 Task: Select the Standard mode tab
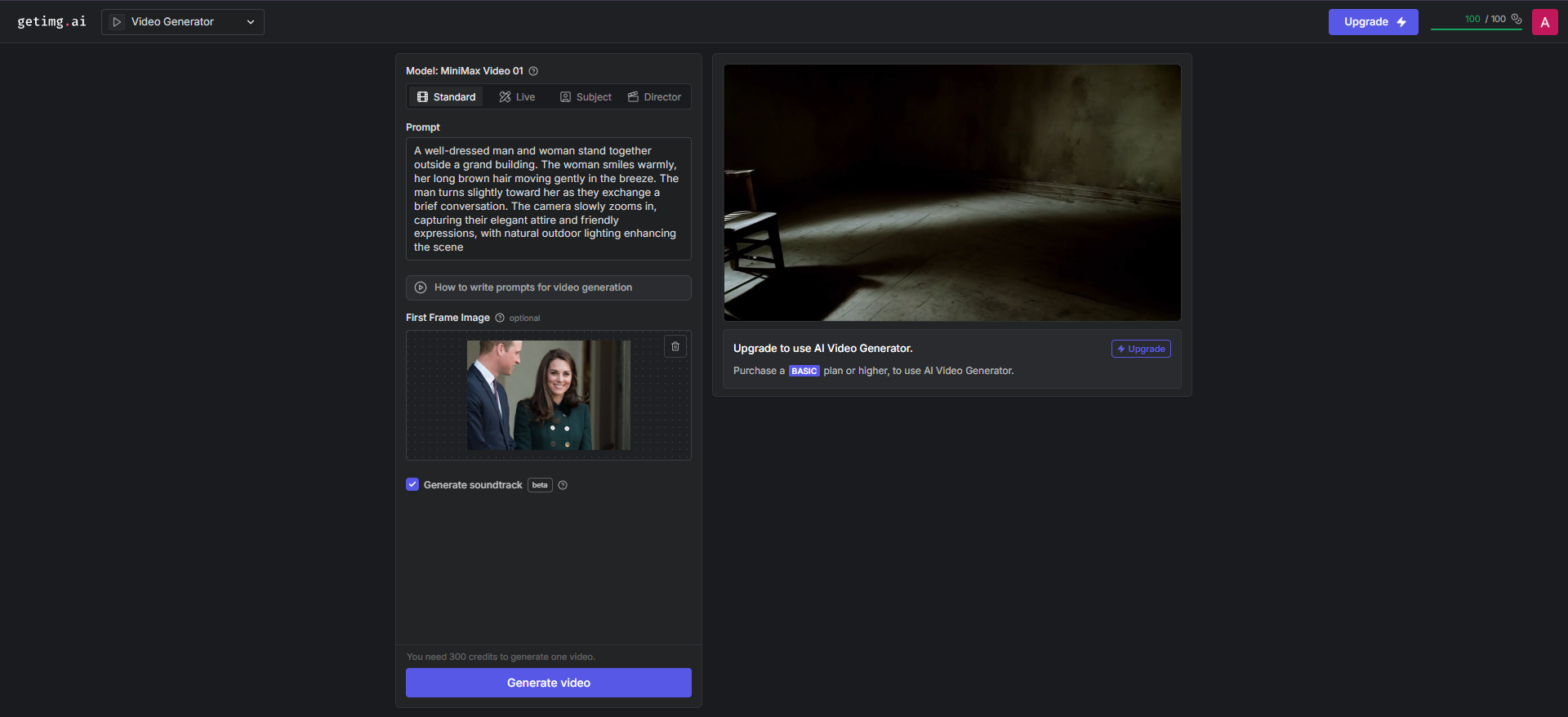click(446, 97)
